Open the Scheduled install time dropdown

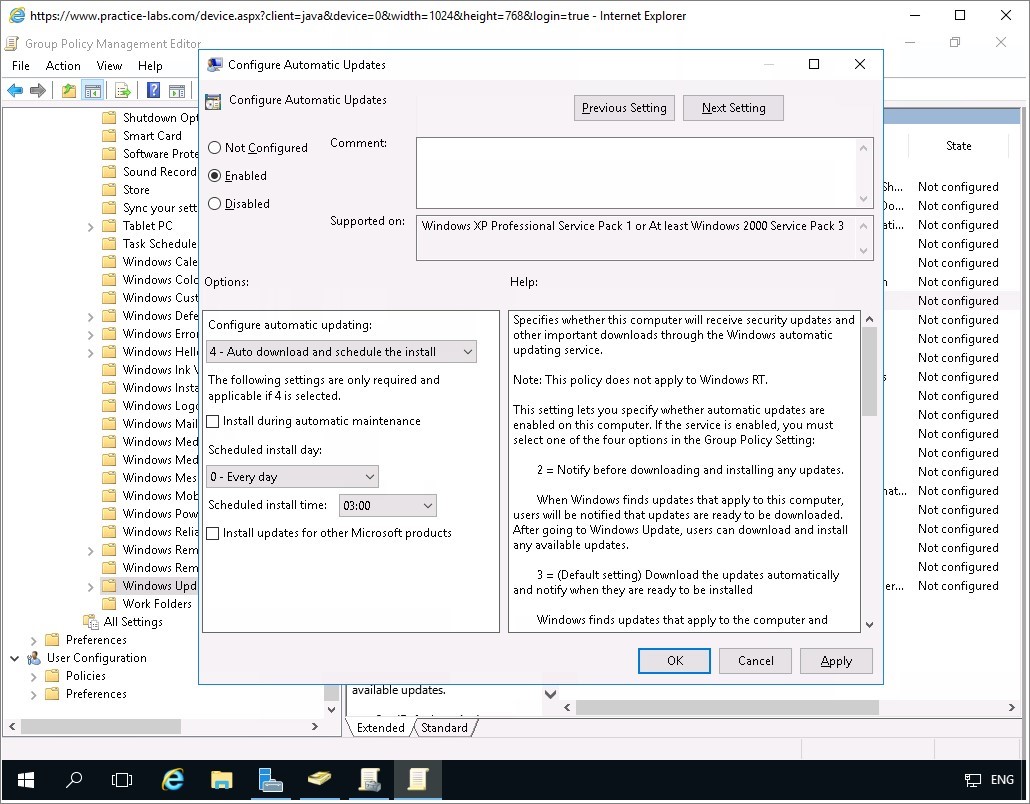[387, 506]
